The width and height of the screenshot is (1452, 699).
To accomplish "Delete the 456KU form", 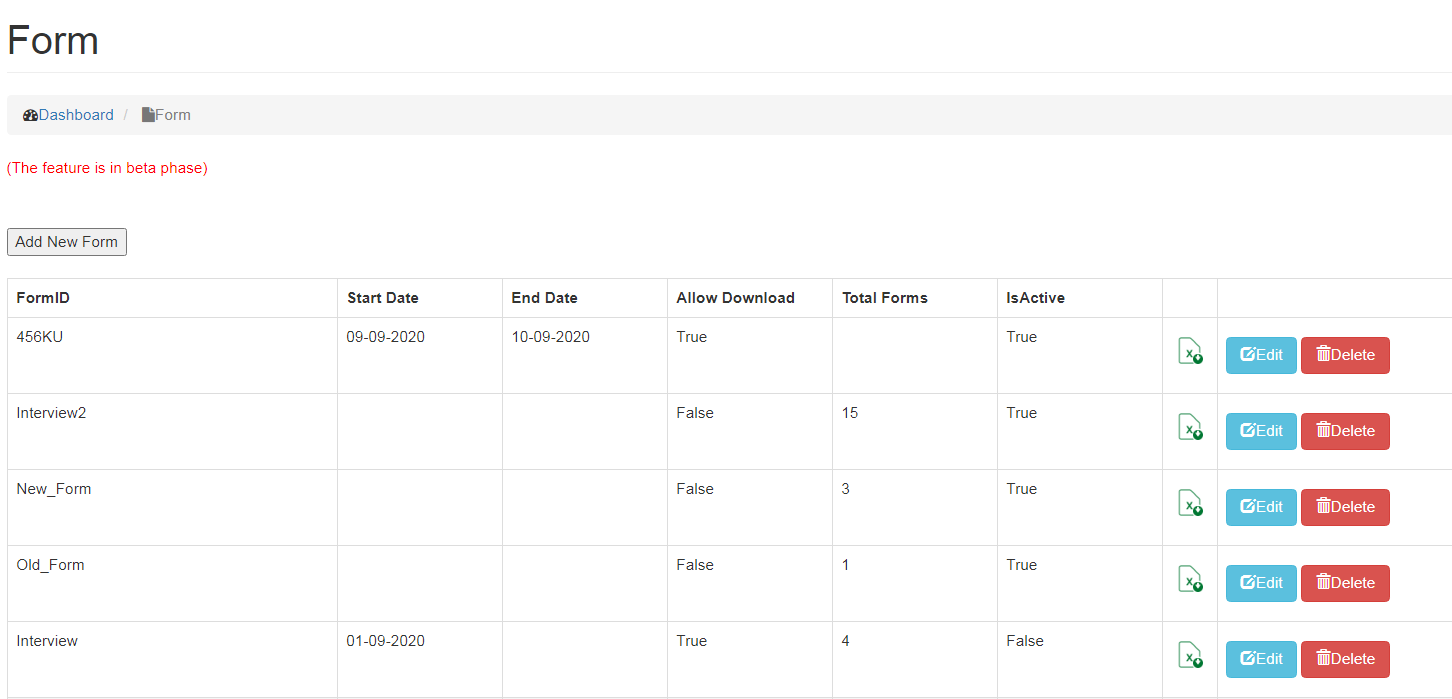I will 1345,355.
